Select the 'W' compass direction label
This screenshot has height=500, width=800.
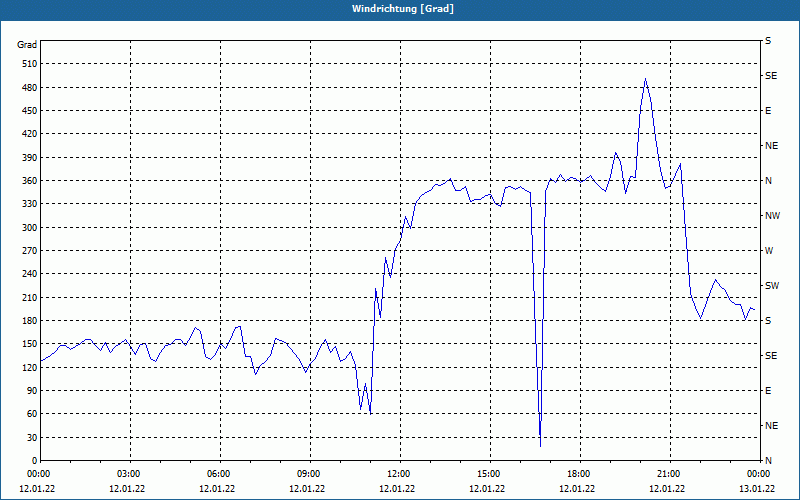click(769, 251)
